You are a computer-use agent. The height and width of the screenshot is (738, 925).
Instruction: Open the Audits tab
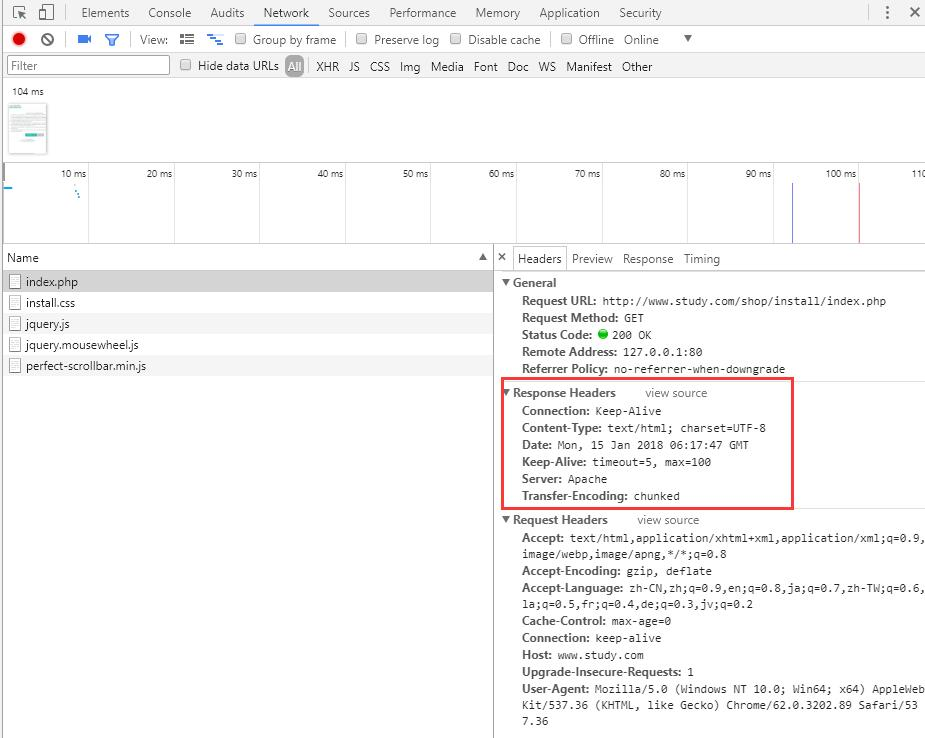227,12
